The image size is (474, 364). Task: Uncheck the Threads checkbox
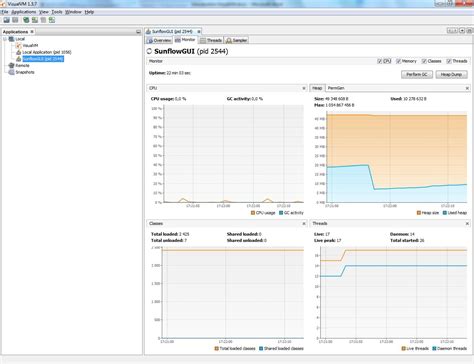pos(449,61)
